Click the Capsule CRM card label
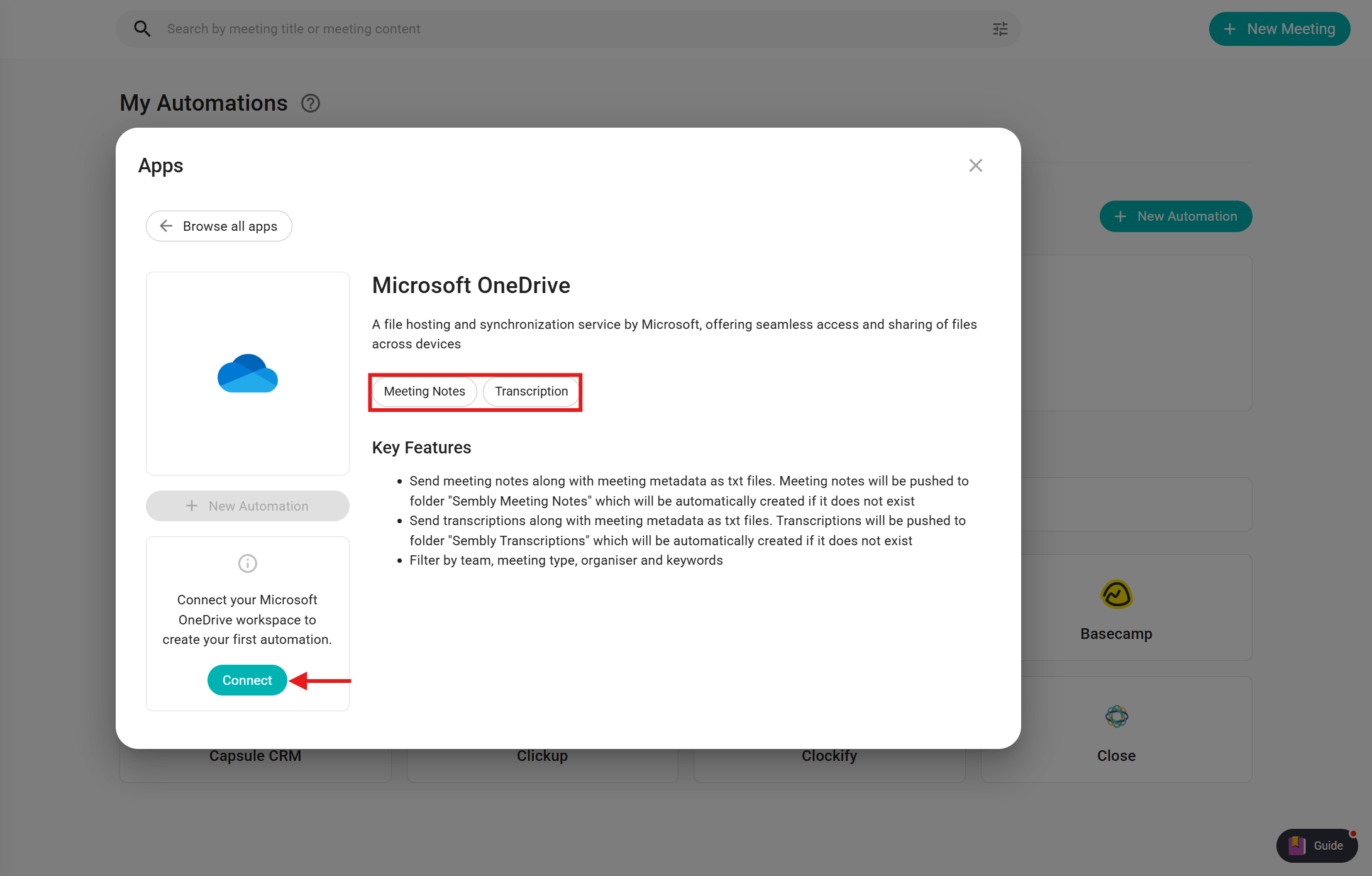 click(255, 756)
